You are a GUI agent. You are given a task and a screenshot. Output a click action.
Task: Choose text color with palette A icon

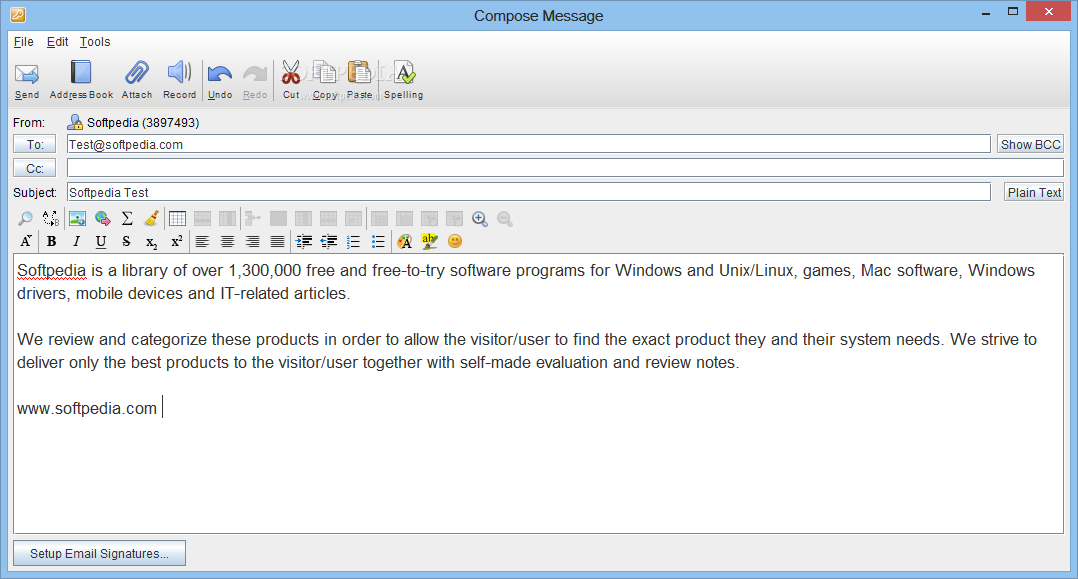[x=405, y=241]
